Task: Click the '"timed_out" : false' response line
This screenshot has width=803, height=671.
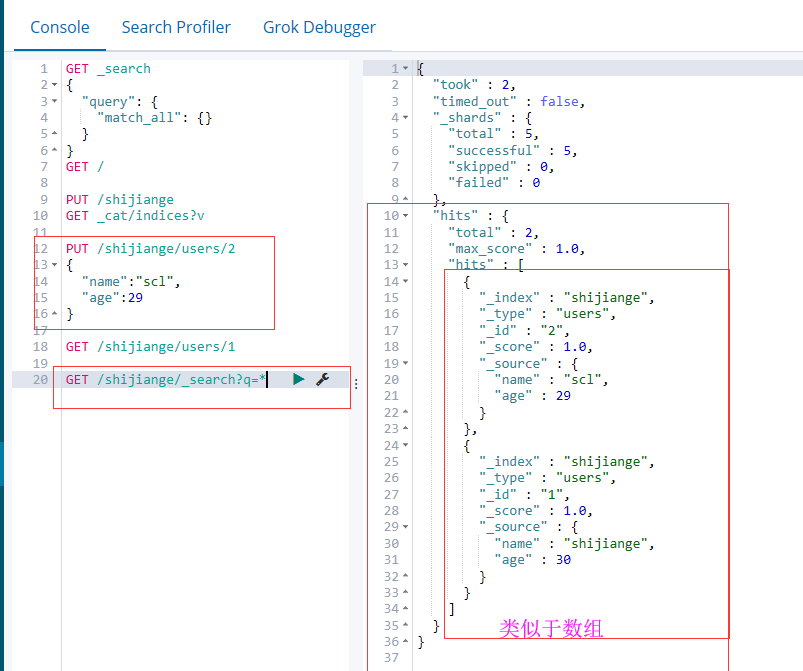Action: pyautogui.click(x=509, y=101)
